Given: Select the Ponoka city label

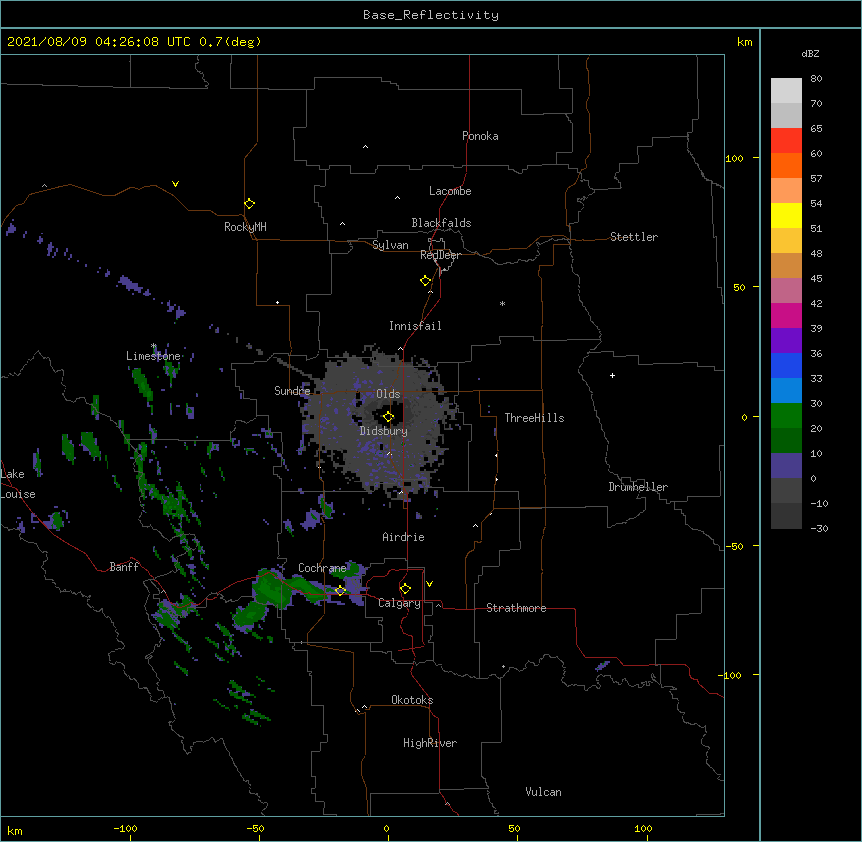Looking at the screenshot, I should 480,136.
